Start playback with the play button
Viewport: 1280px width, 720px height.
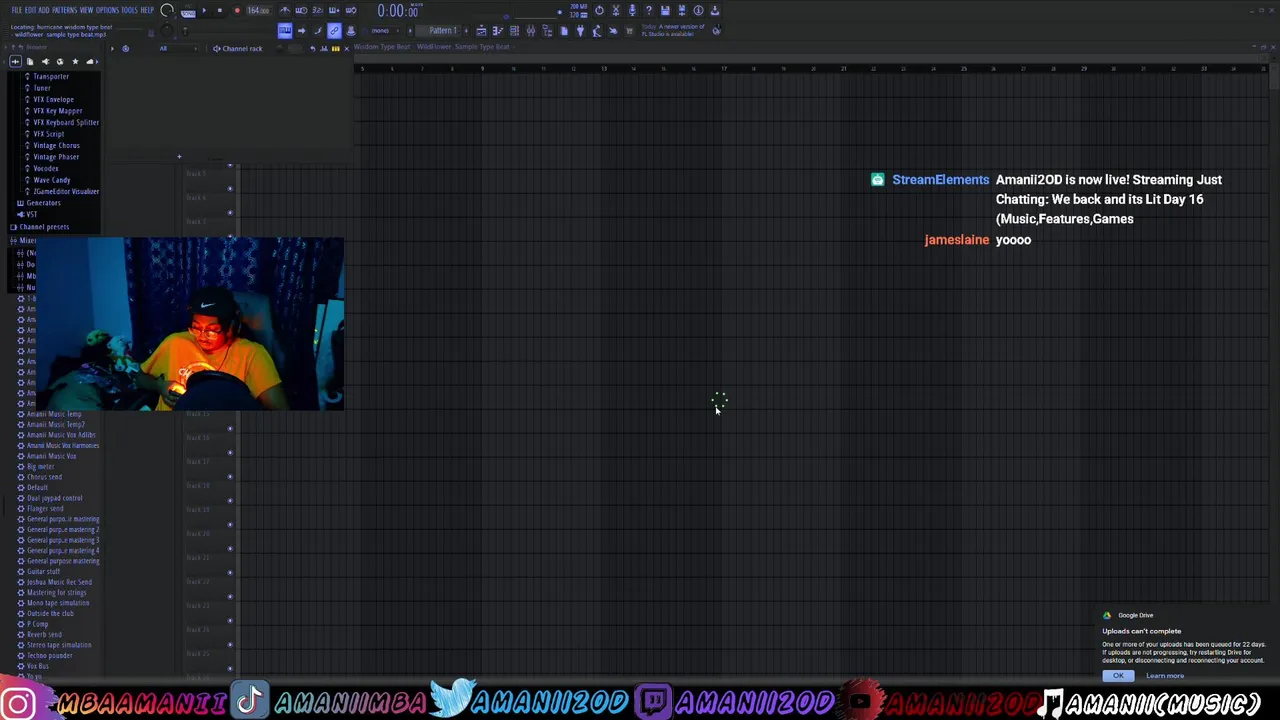204,10
